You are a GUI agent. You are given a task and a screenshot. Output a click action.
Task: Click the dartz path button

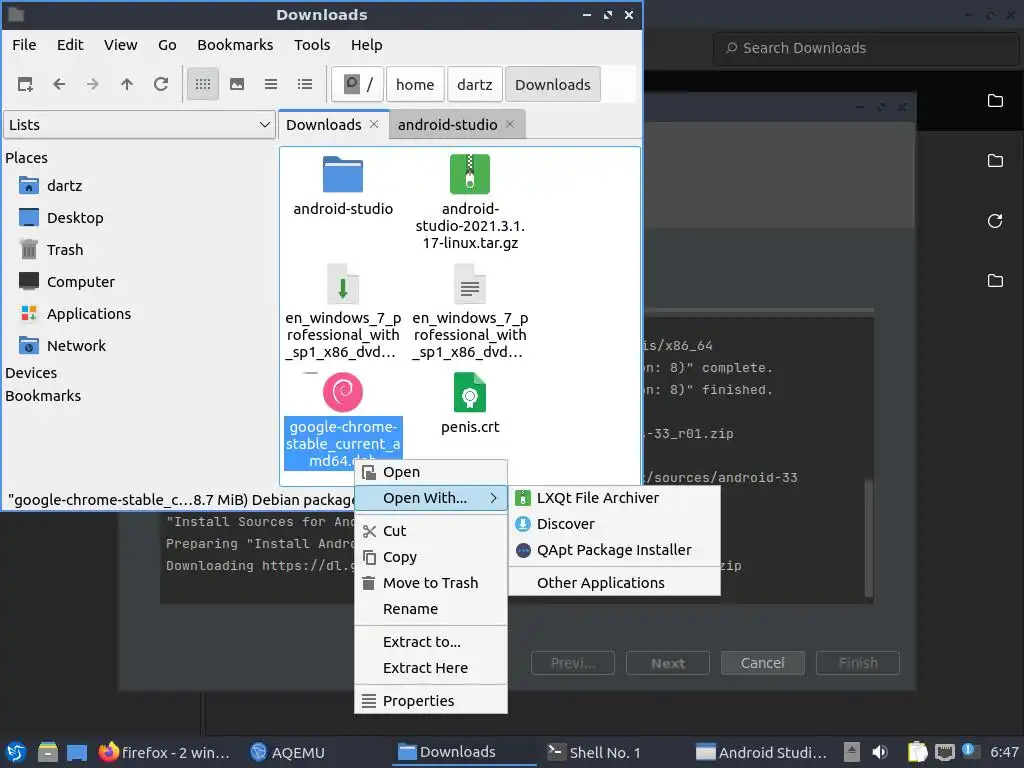click(475, 84)
